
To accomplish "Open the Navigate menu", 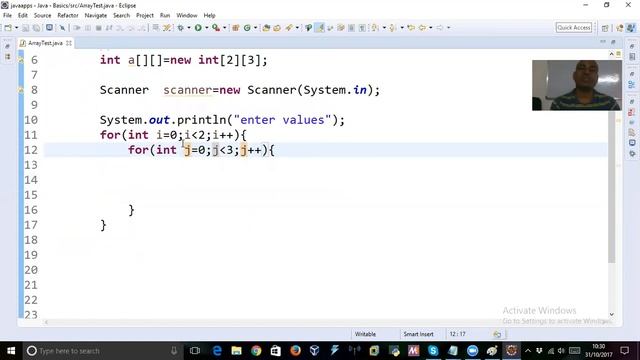I will click(x=96, y=16).
